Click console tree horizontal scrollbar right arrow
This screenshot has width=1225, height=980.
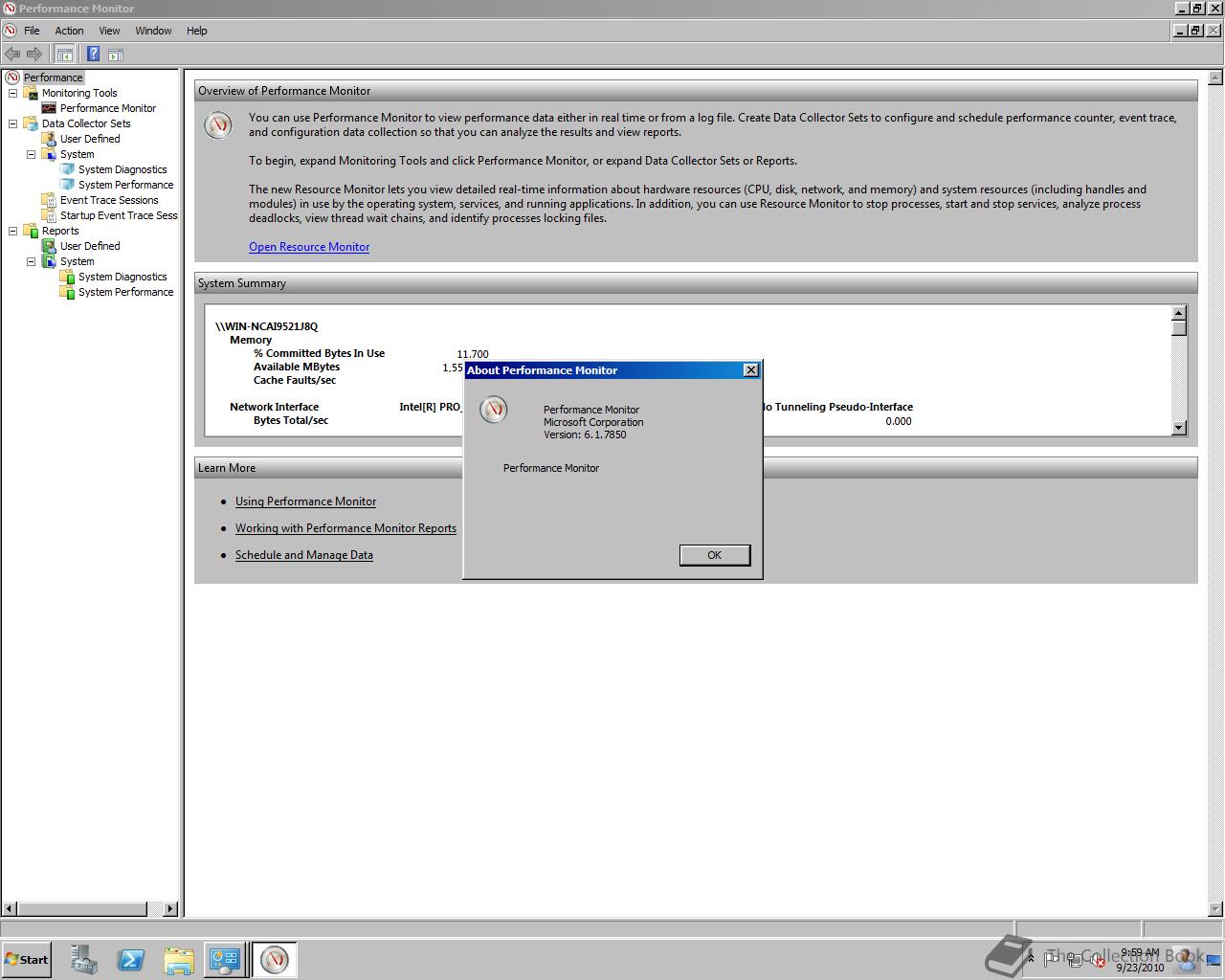pyautogui.click(x=170, y=908)
